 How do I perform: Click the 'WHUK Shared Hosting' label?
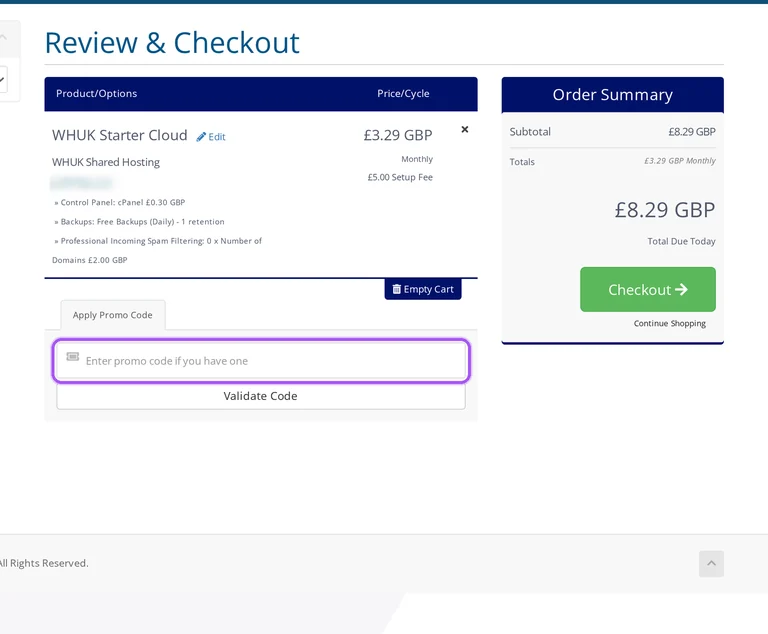pos(106,162)
